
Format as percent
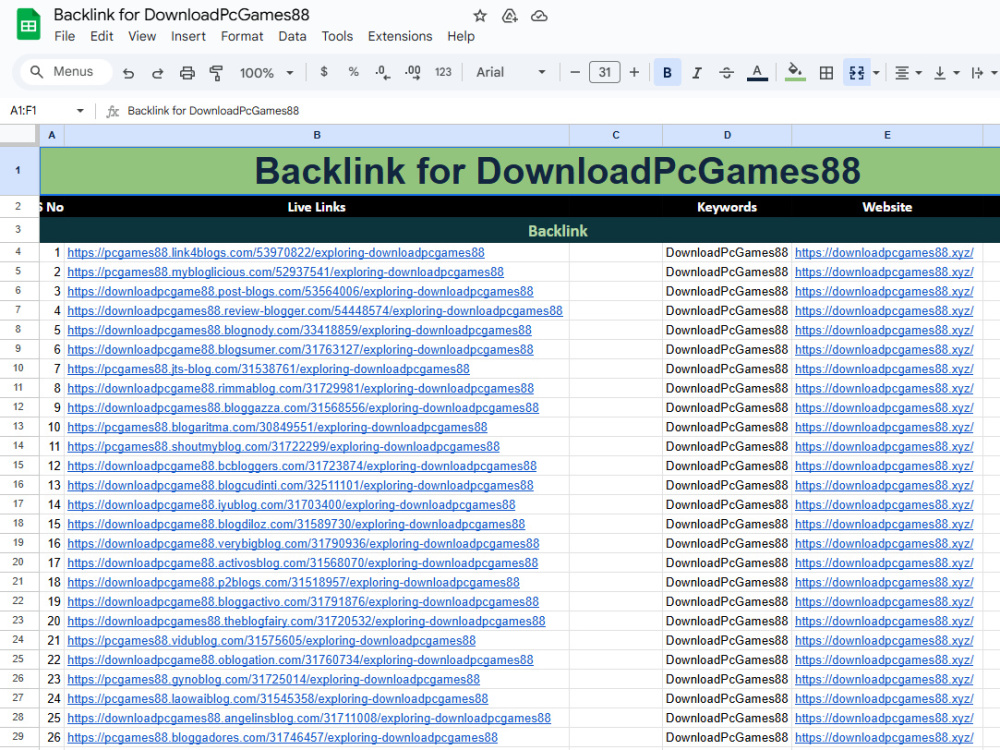[x=353, y=72]
